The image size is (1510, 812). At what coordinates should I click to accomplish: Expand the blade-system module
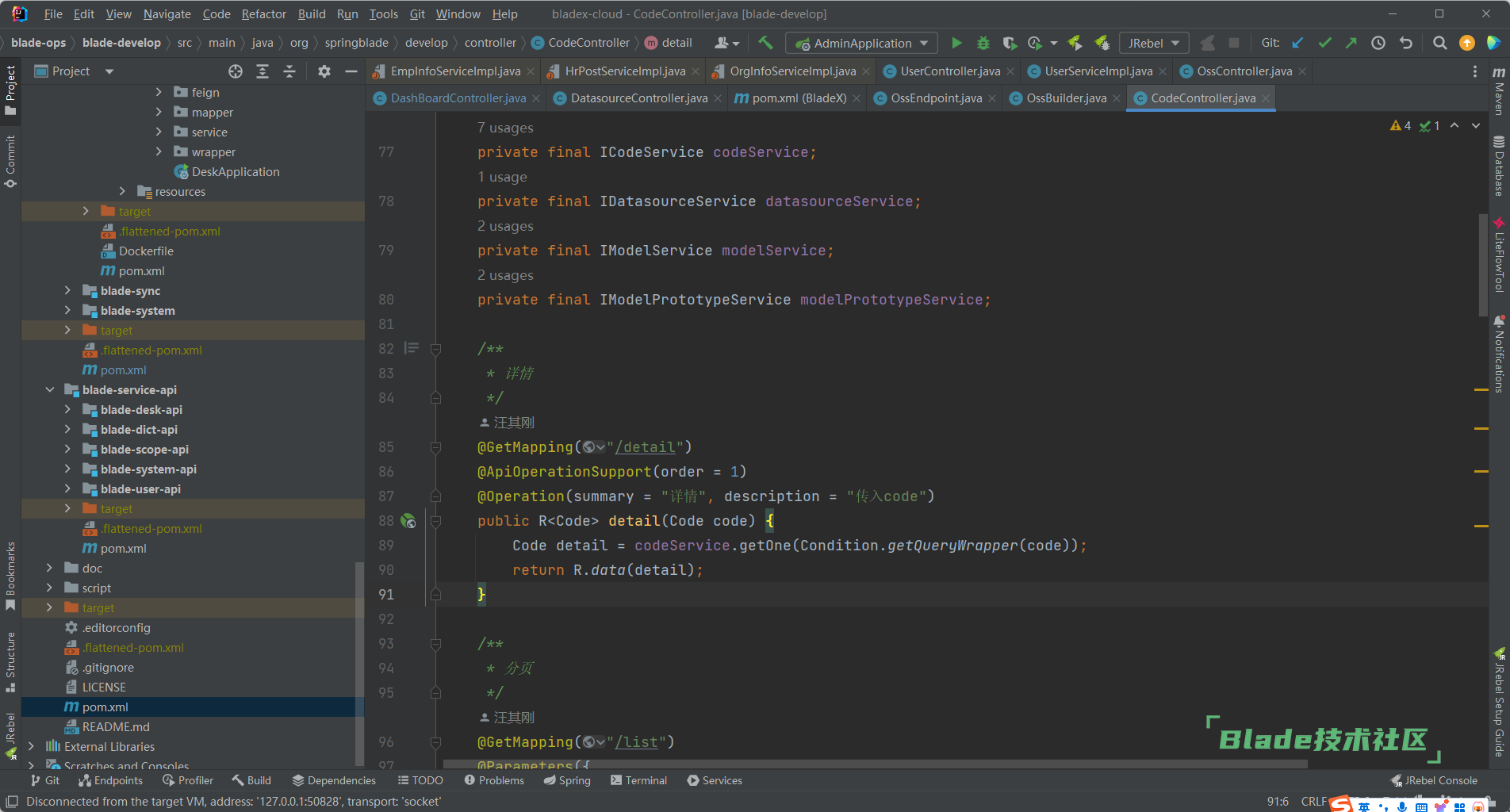pyautogui.click(x=67, y=311)
